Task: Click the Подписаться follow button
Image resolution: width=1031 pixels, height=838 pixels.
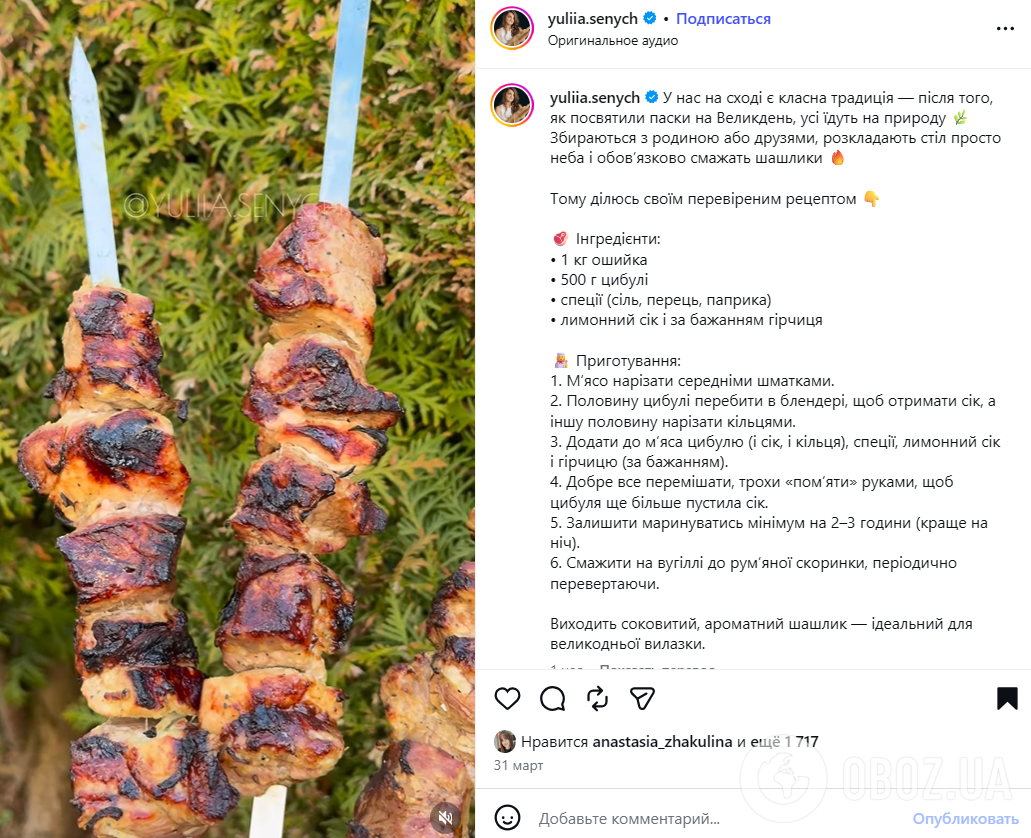Action: (723, 19)
